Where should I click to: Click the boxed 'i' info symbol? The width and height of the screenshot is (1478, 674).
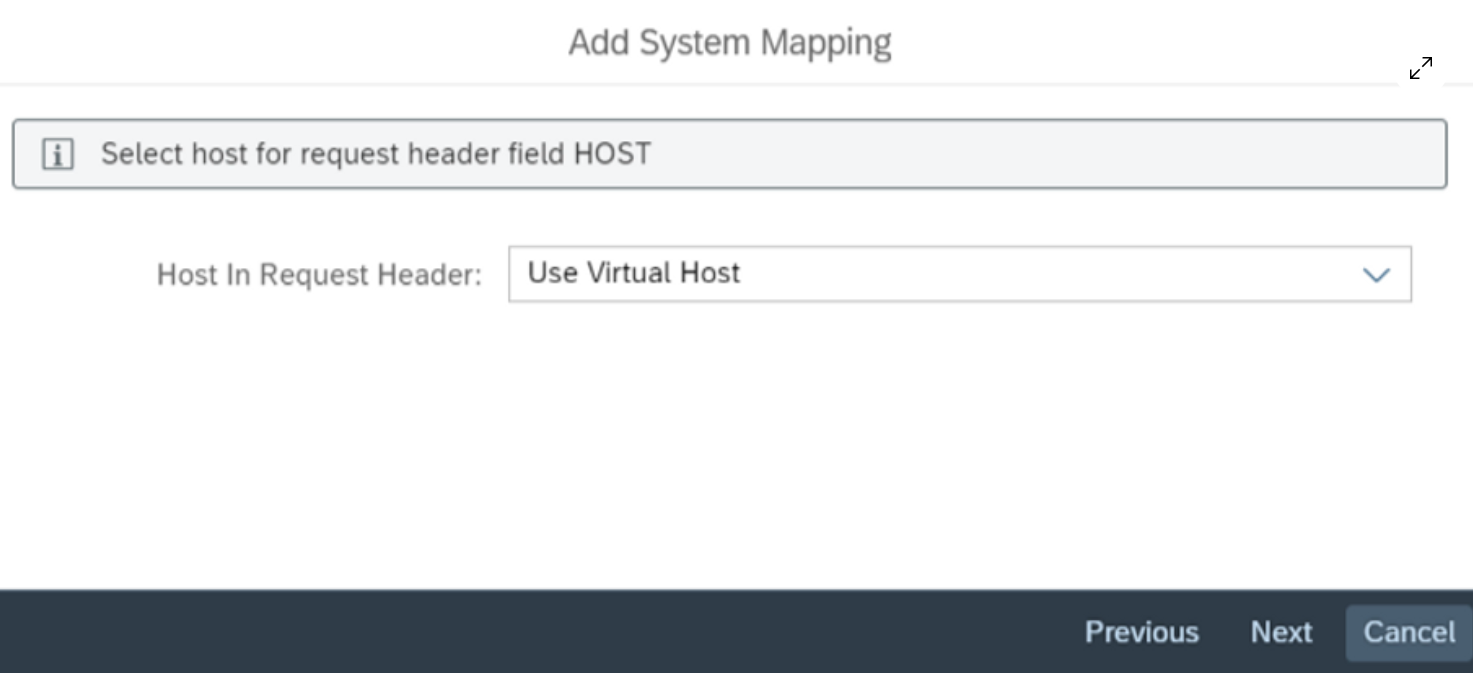pos(57,154)
